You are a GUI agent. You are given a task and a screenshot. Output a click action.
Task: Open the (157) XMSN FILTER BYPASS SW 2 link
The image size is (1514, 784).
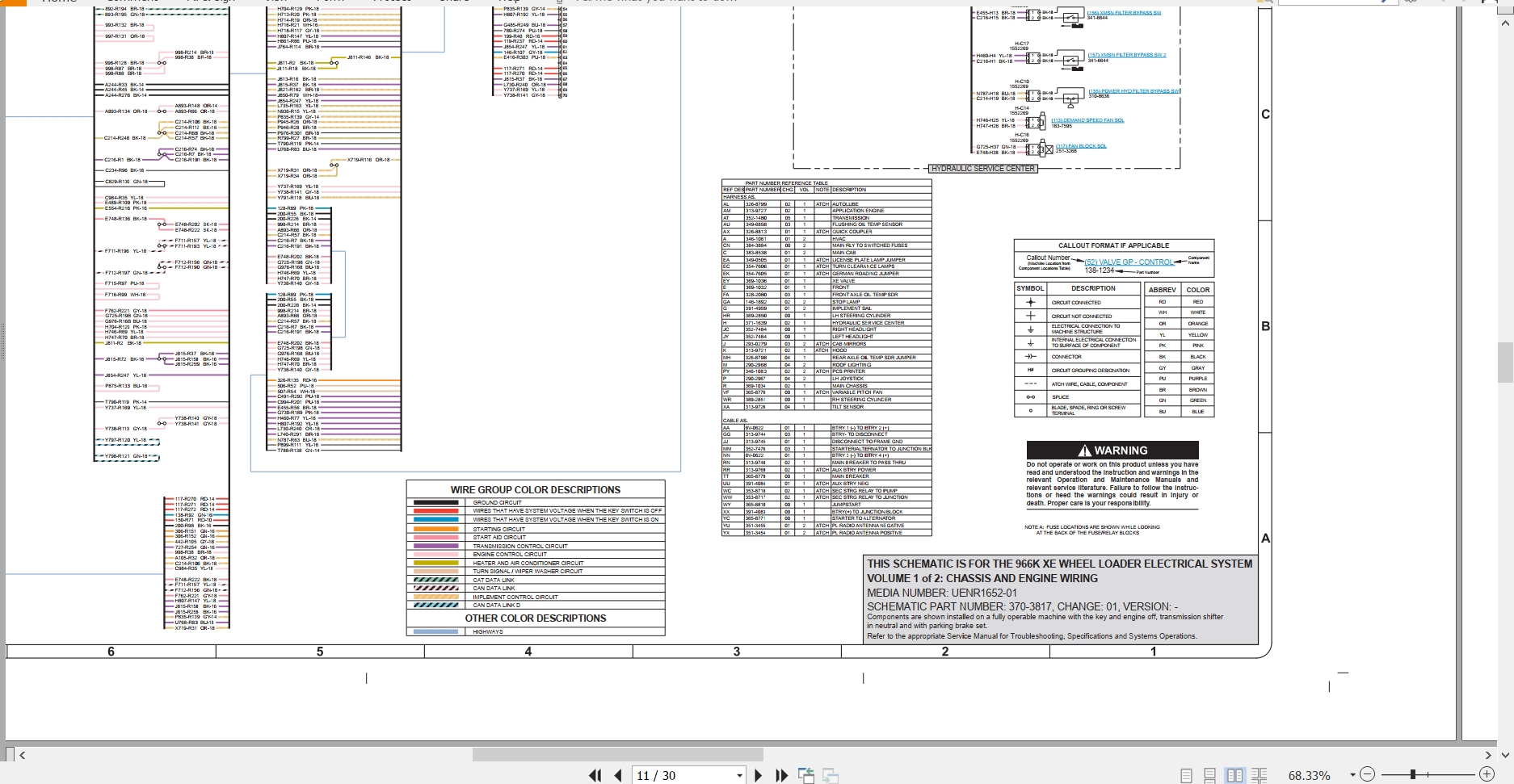click(1127, 55)
